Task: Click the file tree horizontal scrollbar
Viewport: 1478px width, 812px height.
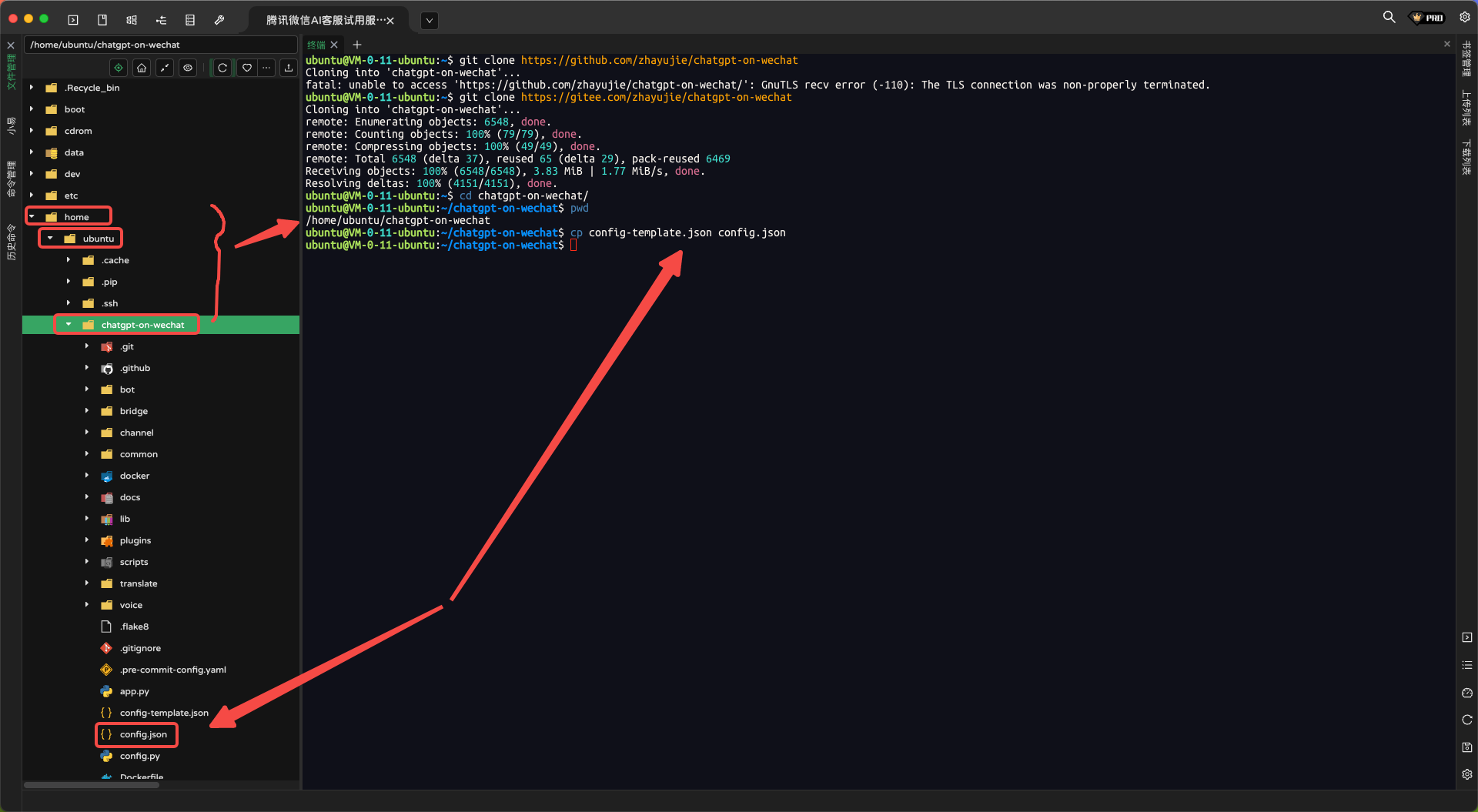Action: click(92, 785)
